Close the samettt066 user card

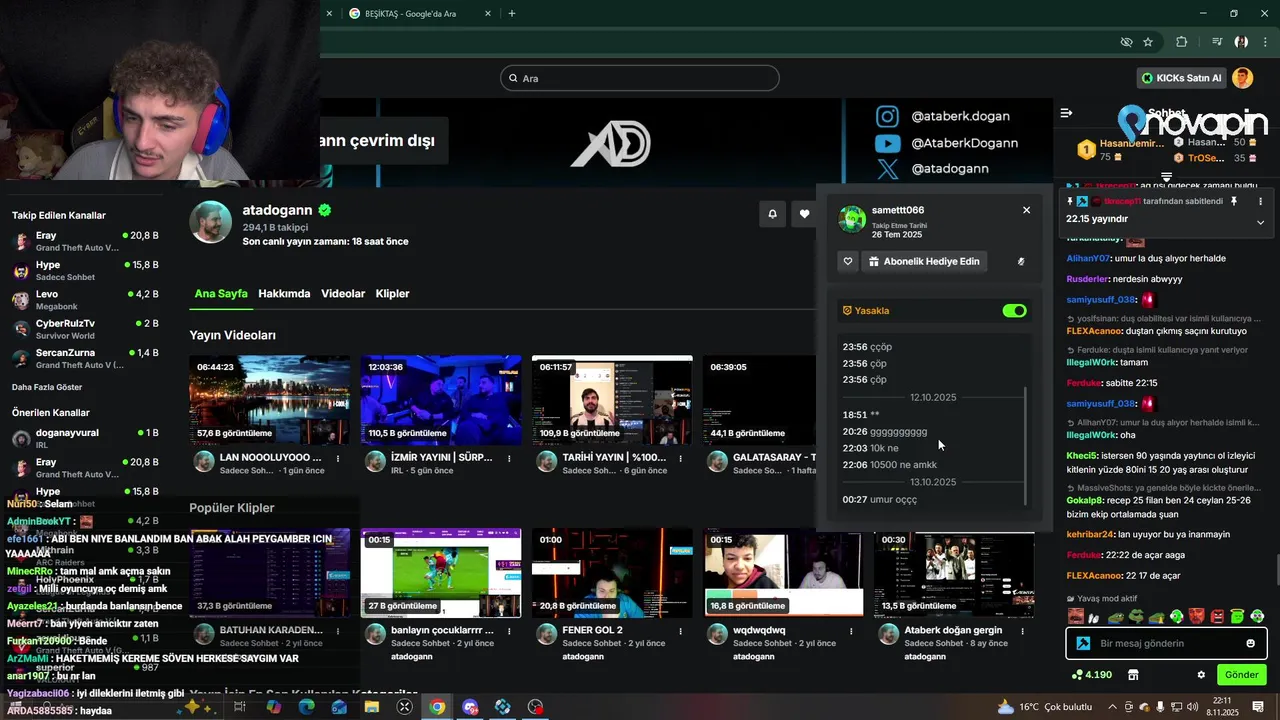[1026, 210]
